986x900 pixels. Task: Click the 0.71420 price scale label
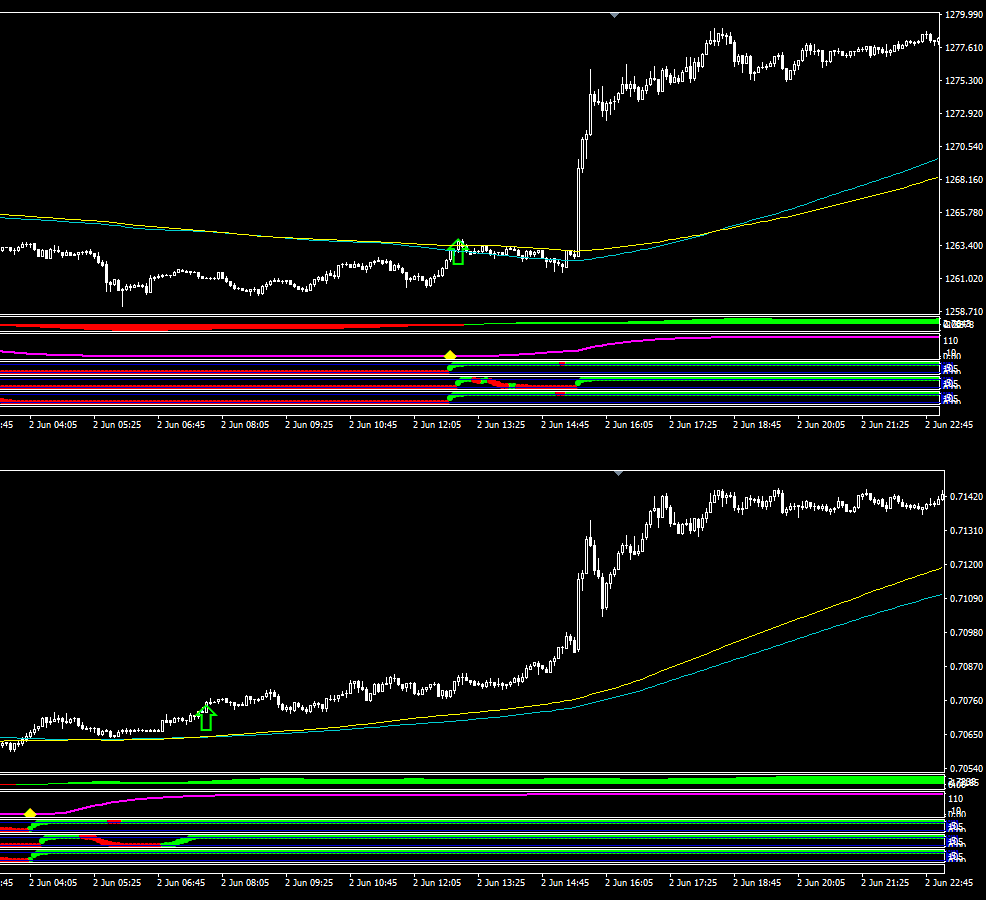962,497
